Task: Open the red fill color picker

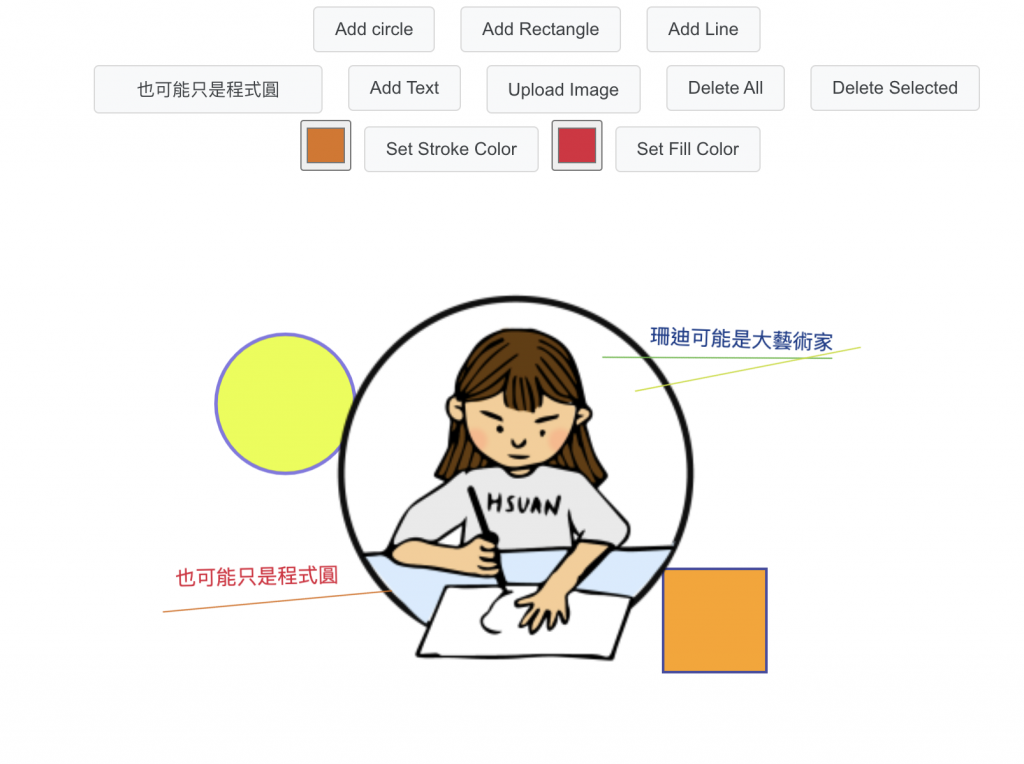Action: pyautogui.click(x=577, y=146)
